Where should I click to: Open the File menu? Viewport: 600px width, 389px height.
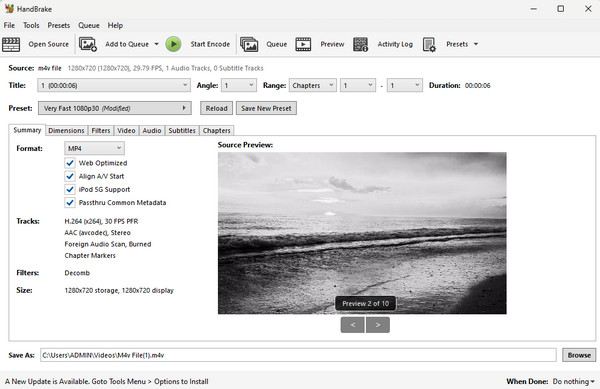(9, 25)
